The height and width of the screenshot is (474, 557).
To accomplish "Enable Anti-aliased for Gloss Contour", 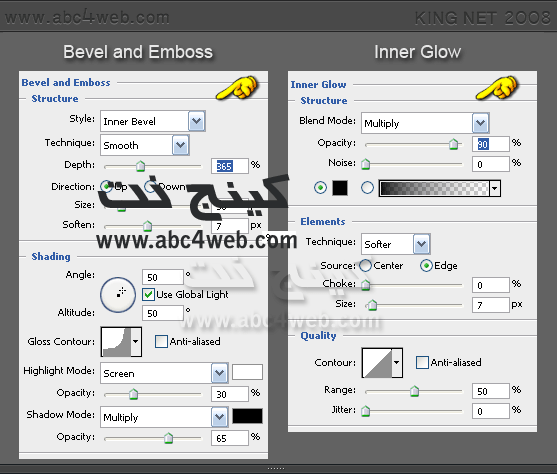I will tap(161, 341).
